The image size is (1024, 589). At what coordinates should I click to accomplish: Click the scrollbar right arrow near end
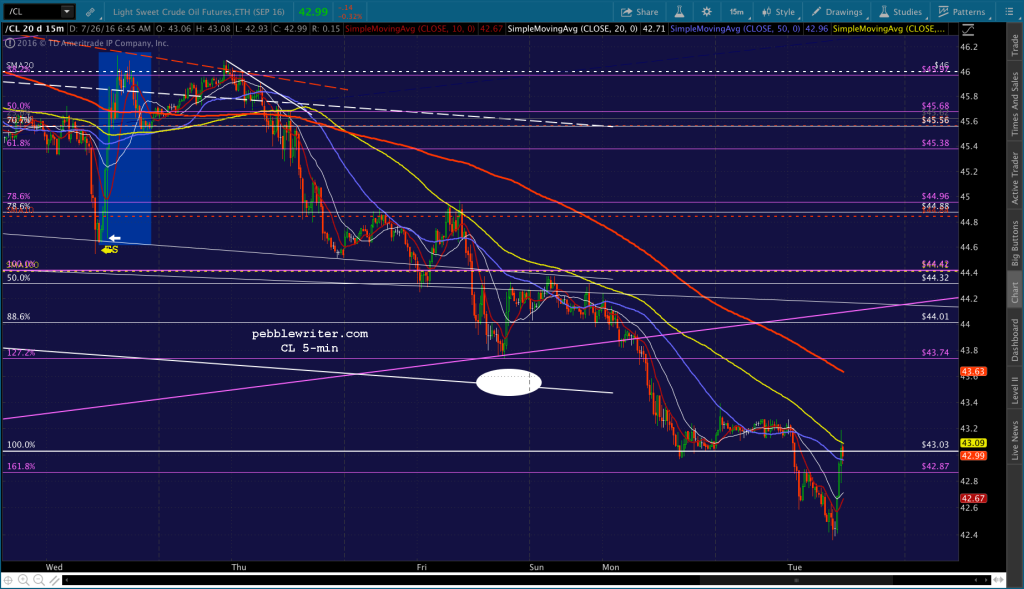(985, 580)
